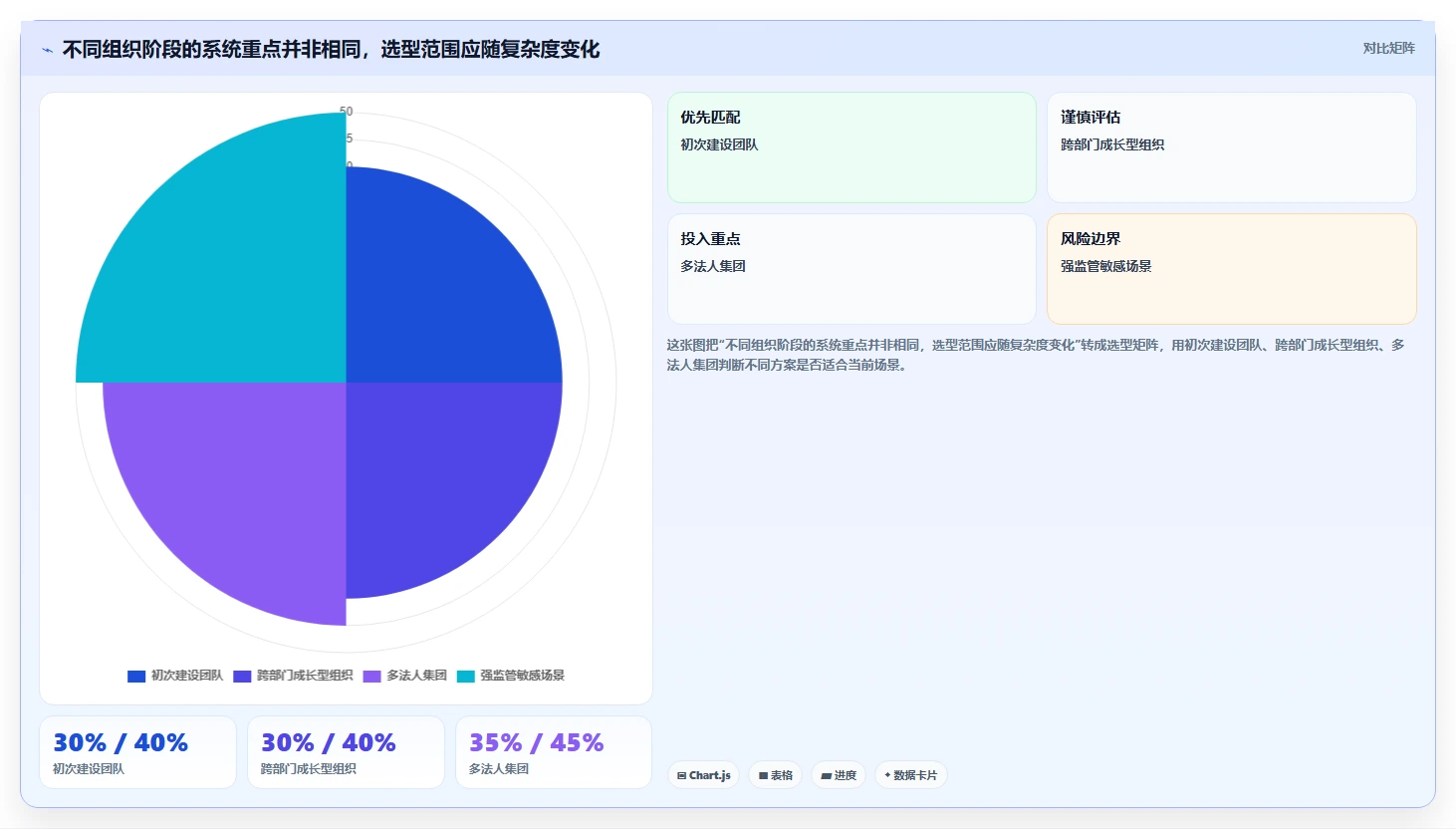
Task: Toggle the 强监管敏感场景 legend entry
Action: tap(510, 676)
